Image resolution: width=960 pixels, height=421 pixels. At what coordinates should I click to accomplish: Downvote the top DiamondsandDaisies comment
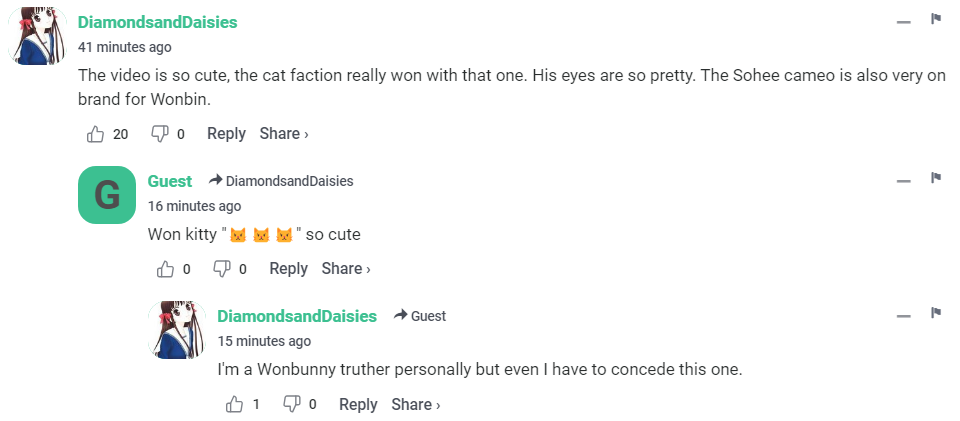point(159,134)
